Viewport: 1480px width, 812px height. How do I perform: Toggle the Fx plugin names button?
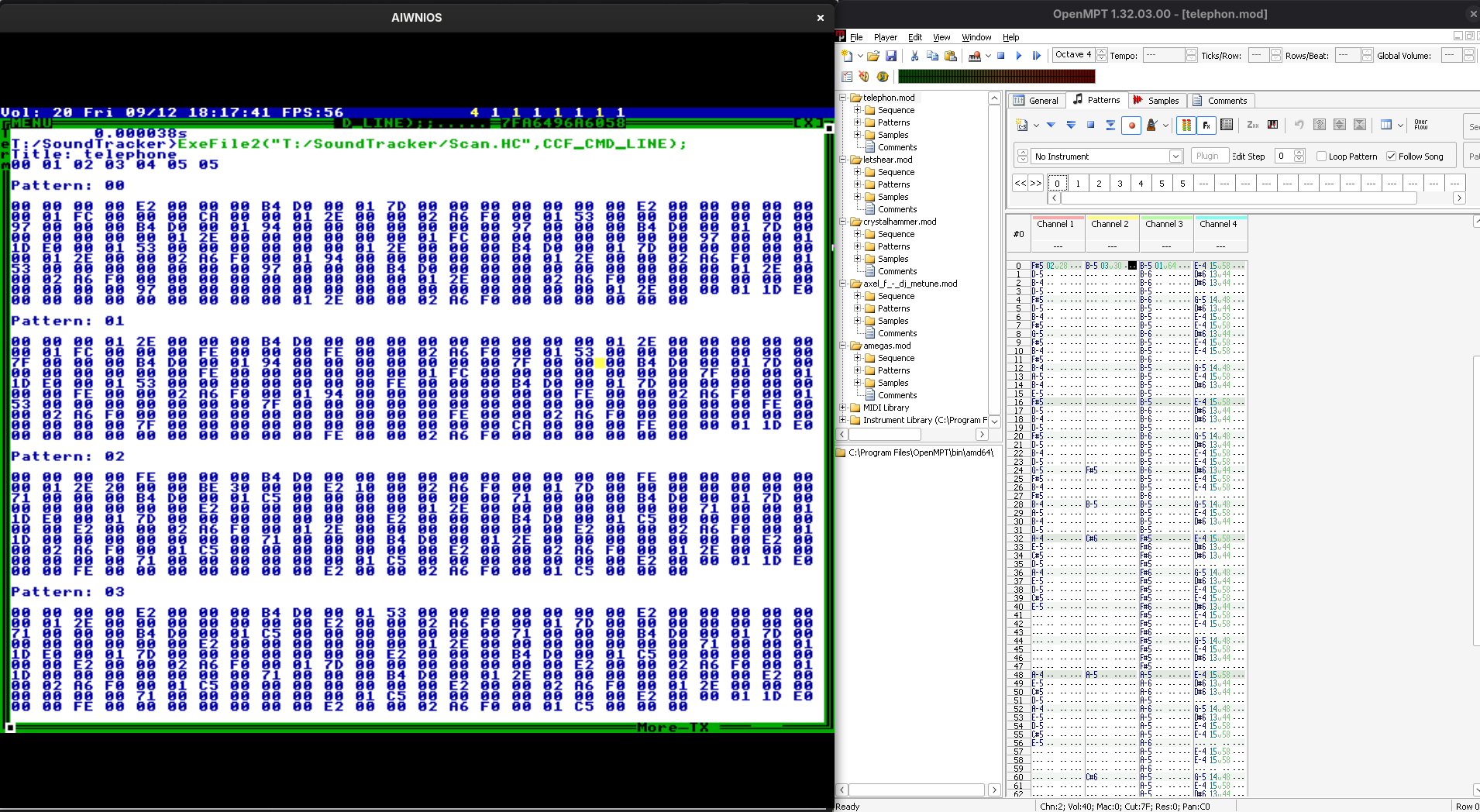pos(1206,126)
